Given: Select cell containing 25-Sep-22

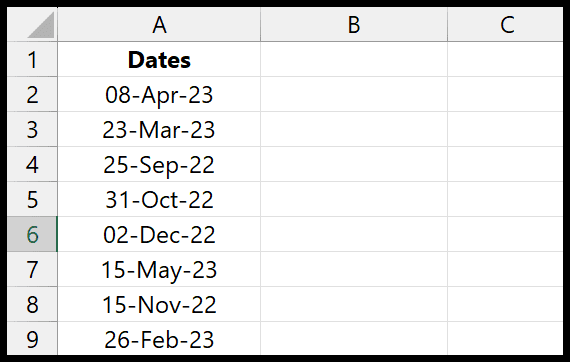Looking at the screenshot, I should click(159, 164).
